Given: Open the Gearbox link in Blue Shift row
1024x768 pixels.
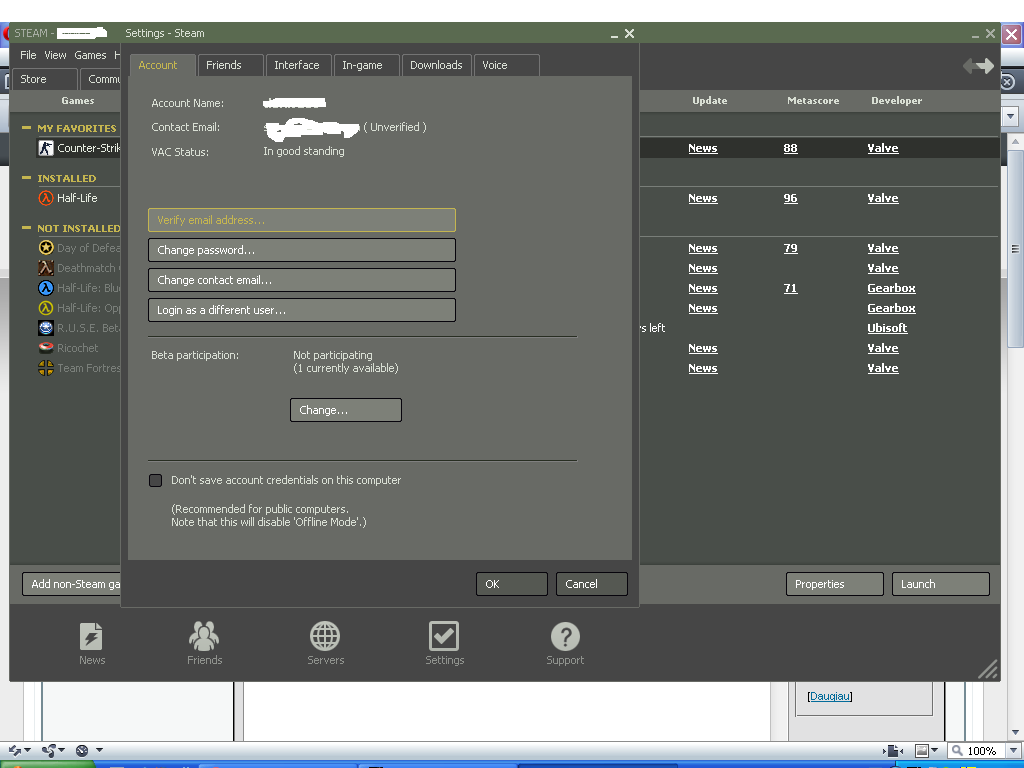Looking at the screenshot, I should click(x=891, y=288).
